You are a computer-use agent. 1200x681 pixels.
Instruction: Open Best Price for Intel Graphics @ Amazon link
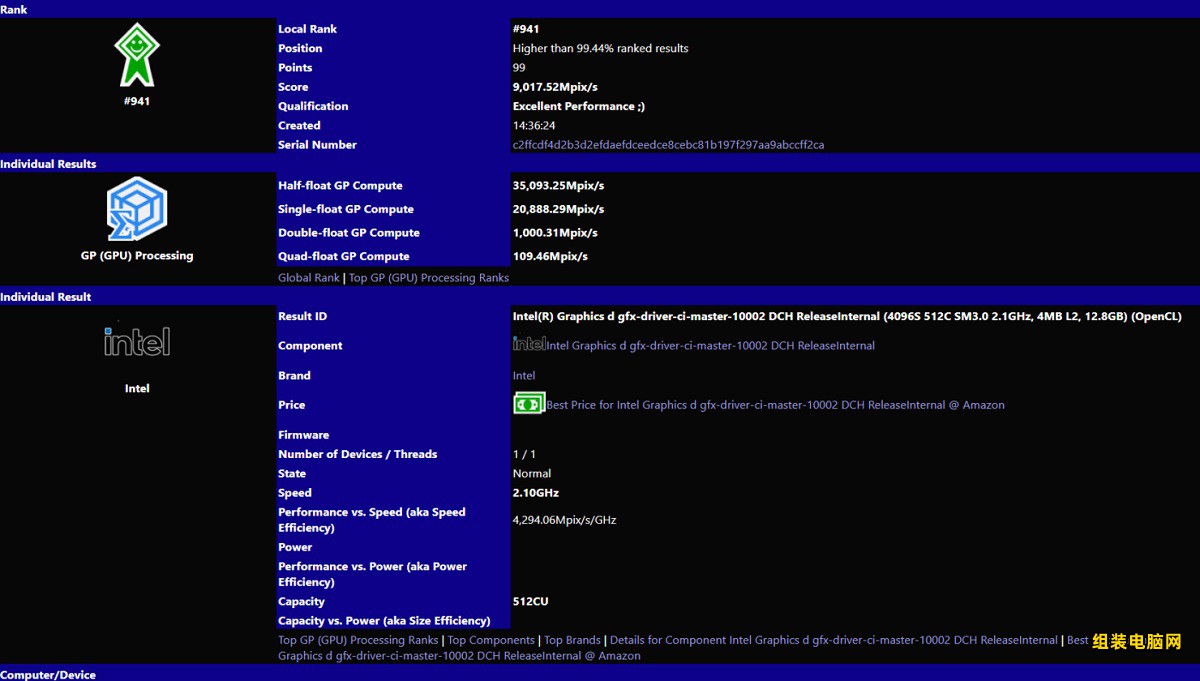point(775,405)
